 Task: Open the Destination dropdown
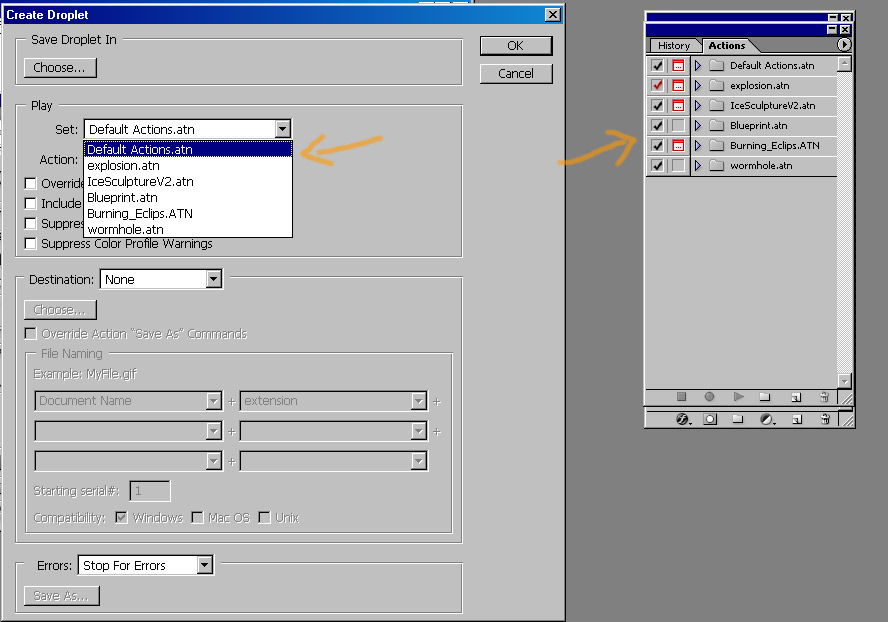[x=213, y=280]
